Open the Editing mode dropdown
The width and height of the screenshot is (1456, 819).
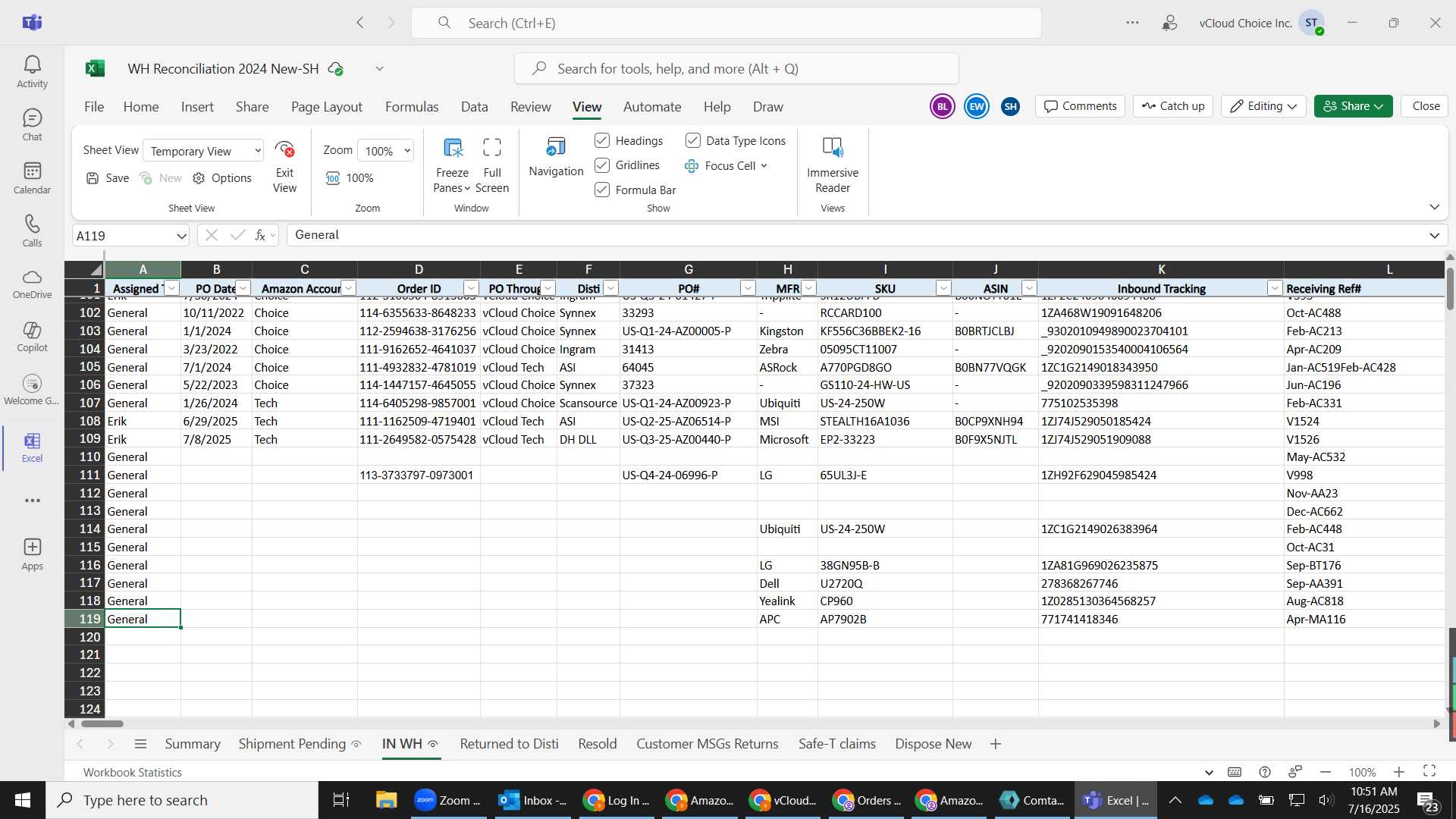coord(1263,106)
